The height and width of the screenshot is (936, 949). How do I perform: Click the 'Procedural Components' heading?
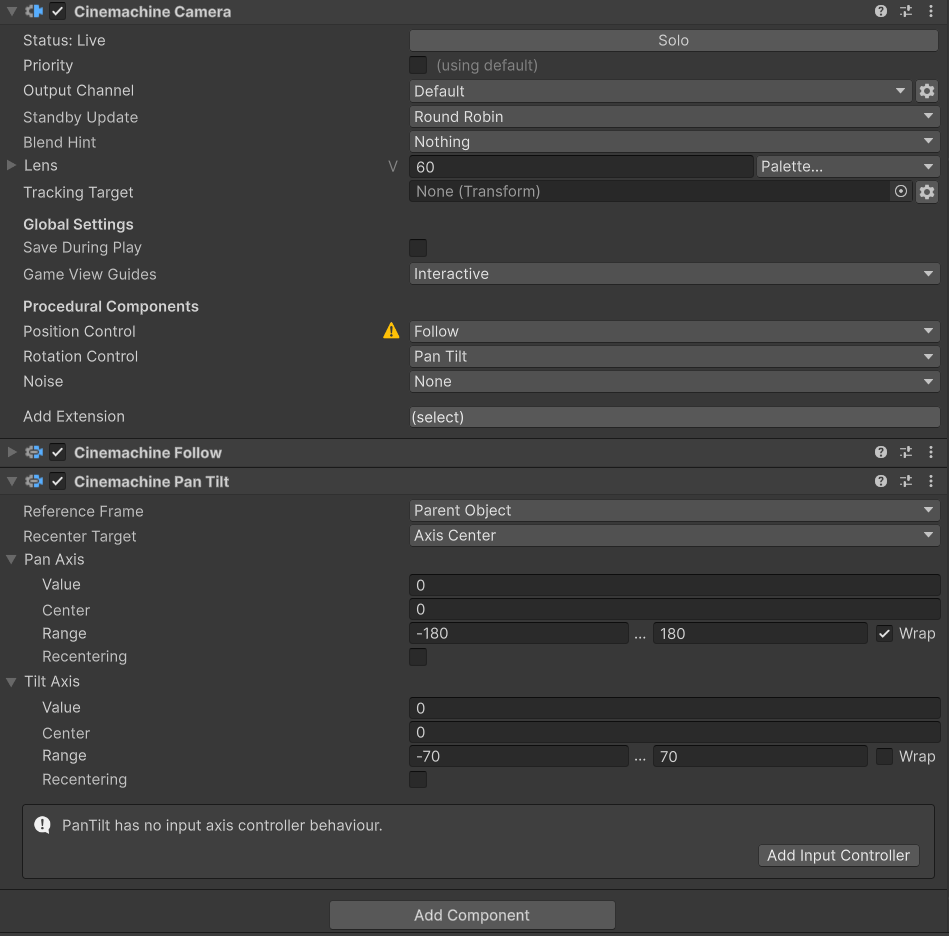111,306
